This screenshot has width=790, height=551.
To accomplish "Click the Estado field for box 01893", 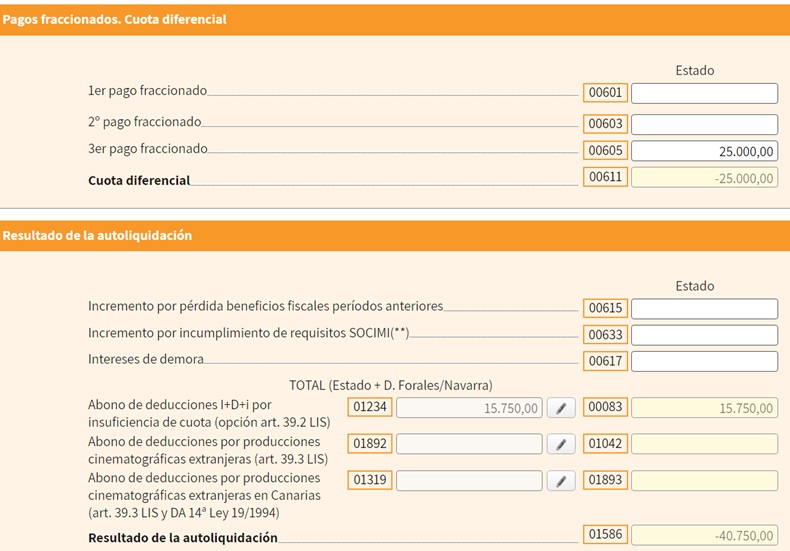I will 704,481.
